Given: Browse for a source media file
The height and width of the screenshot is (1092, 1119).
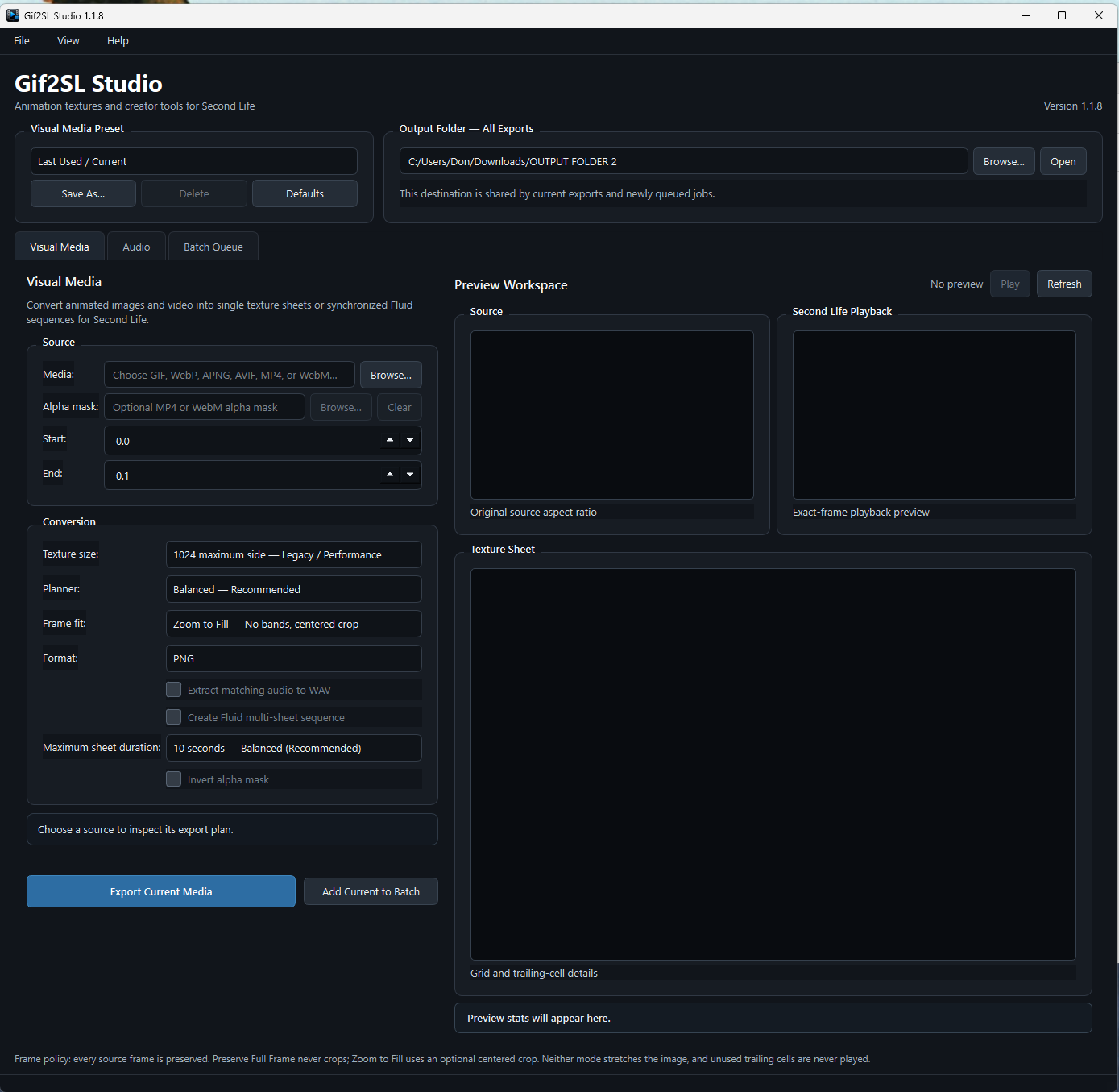Looking at the screenshot, I should [x=391, y=375].
